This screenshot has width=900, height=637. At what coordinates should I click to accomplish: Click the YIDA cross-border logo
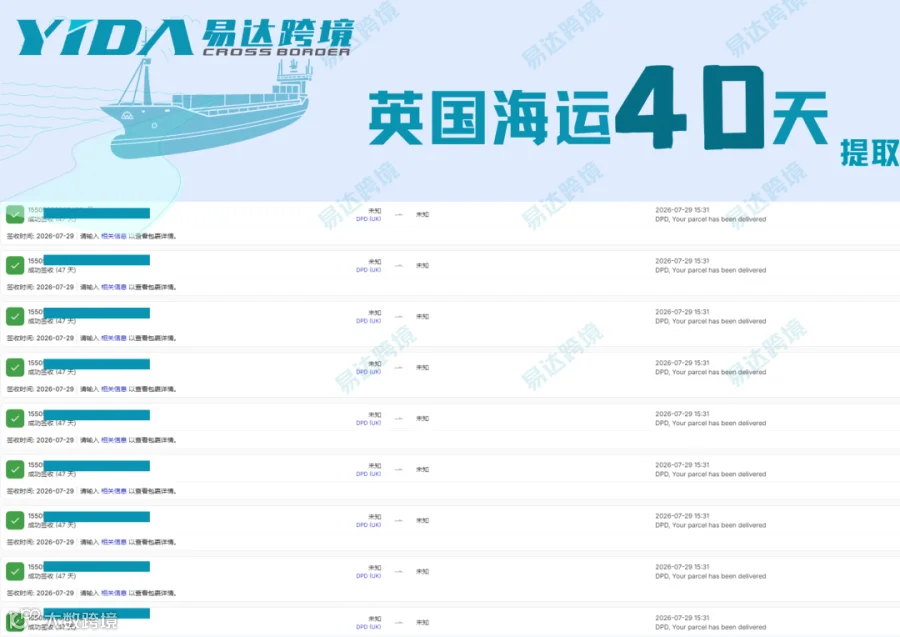tap(184, 38)
